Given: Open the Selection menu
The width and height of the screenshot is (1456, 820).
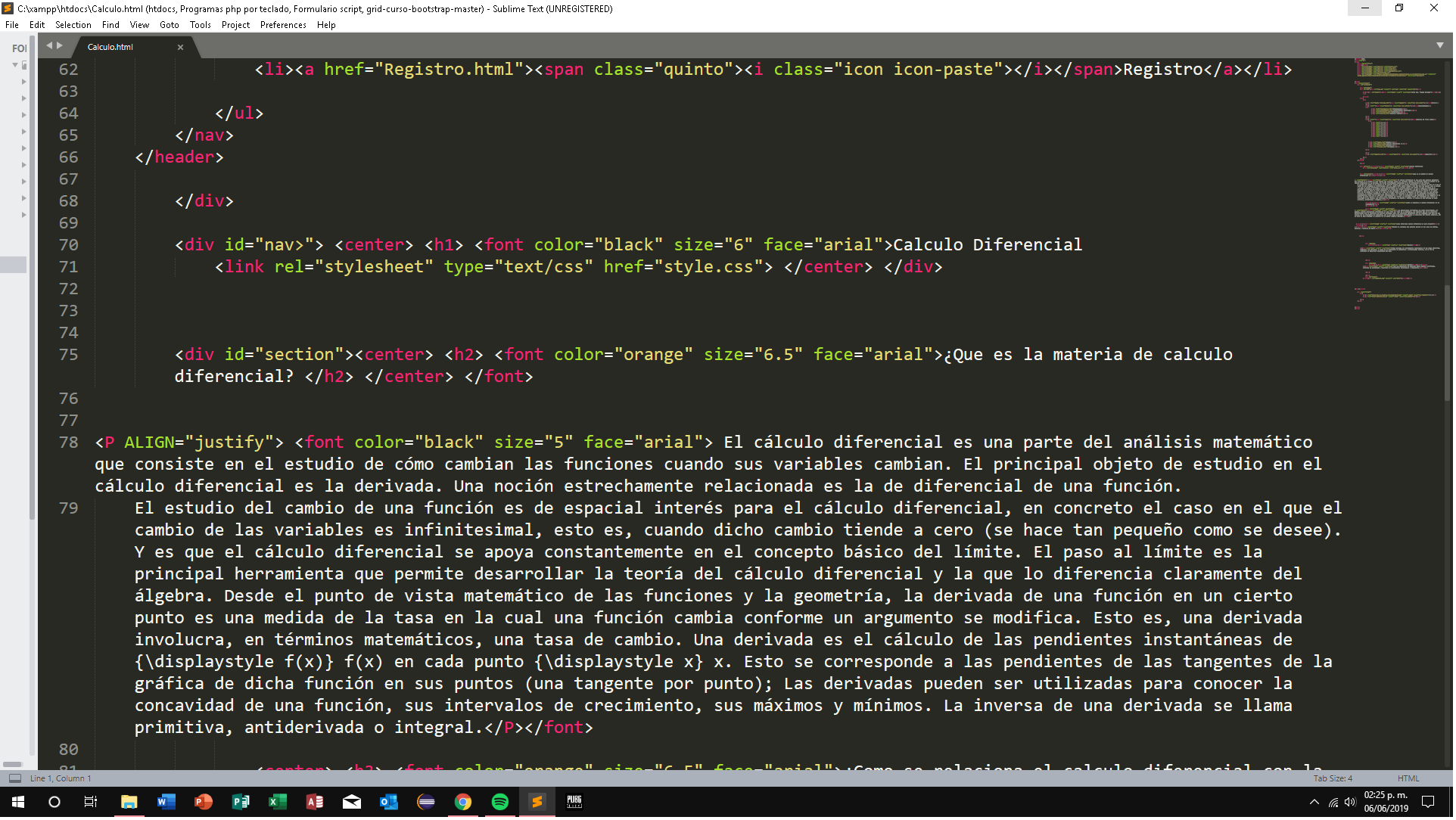Looking at the screenshot, I should (73, 25).
